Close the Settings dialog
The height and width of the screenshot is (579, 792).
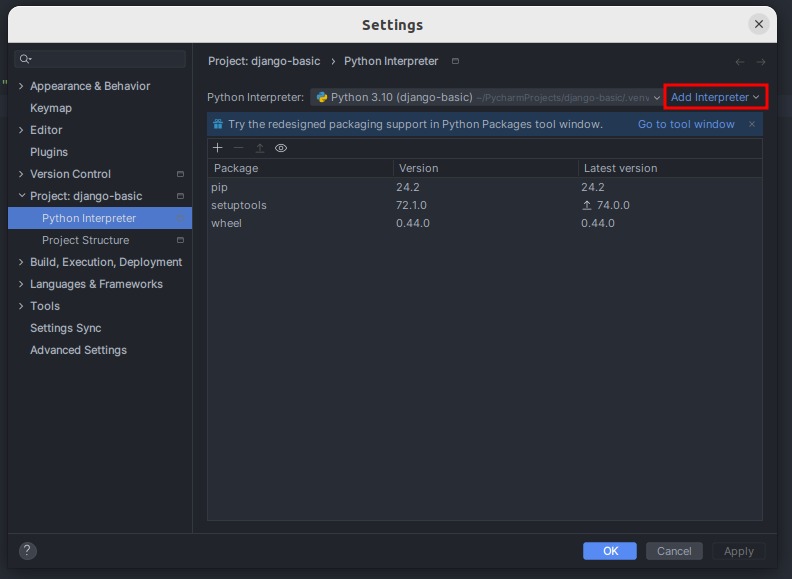(x=758, y=24)
